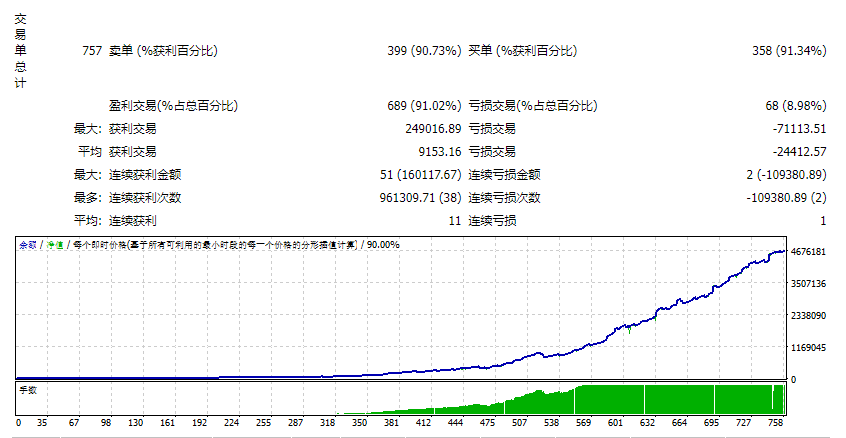The width and height of the screenshot is (846, 438).
Task: Click the vertical 交易单总计 heading
Action: 21,52
